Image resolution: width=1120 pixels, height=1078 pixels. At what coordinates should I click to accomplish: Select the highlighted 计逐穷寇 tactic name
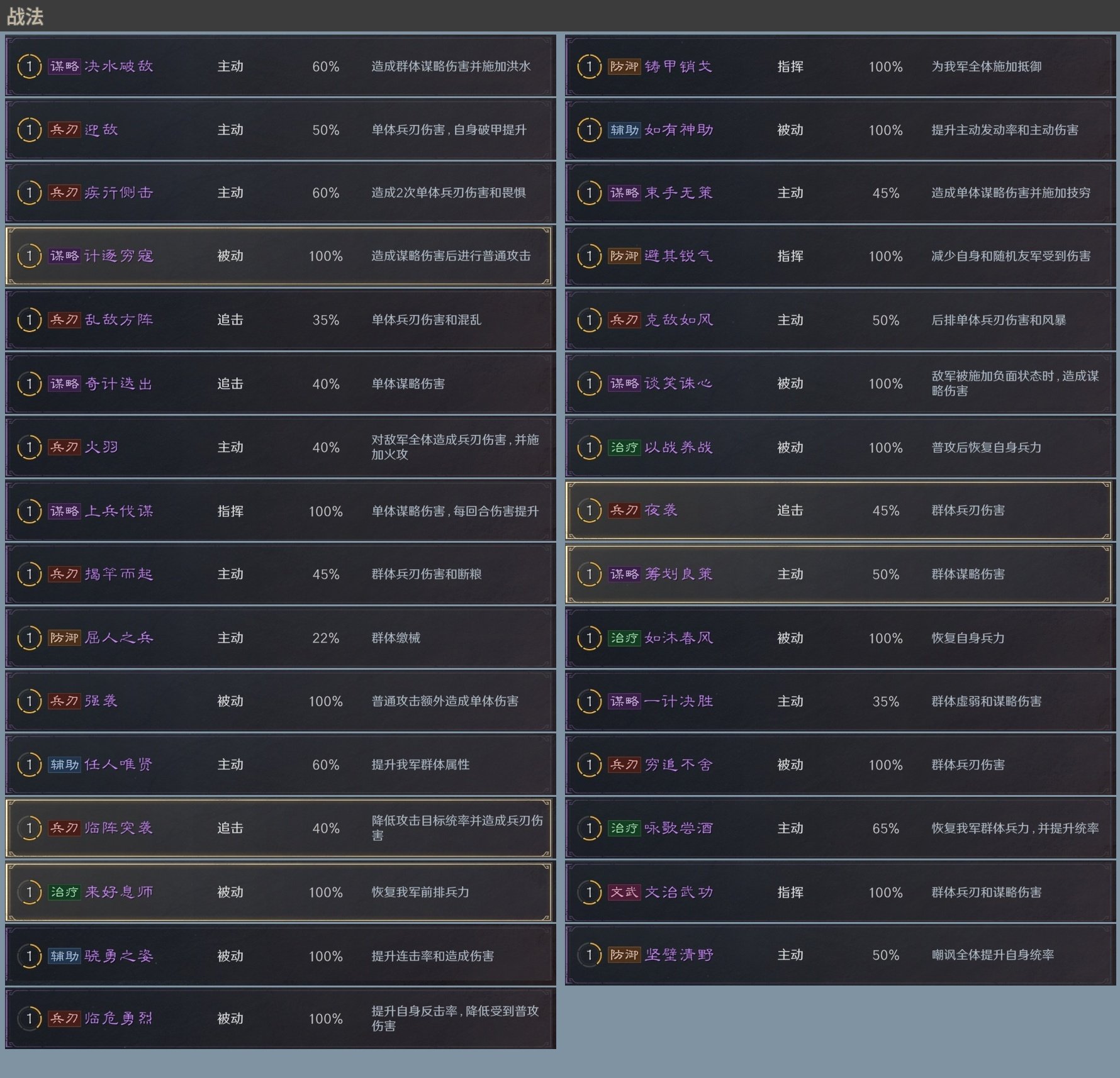click(x=119, y=256)
